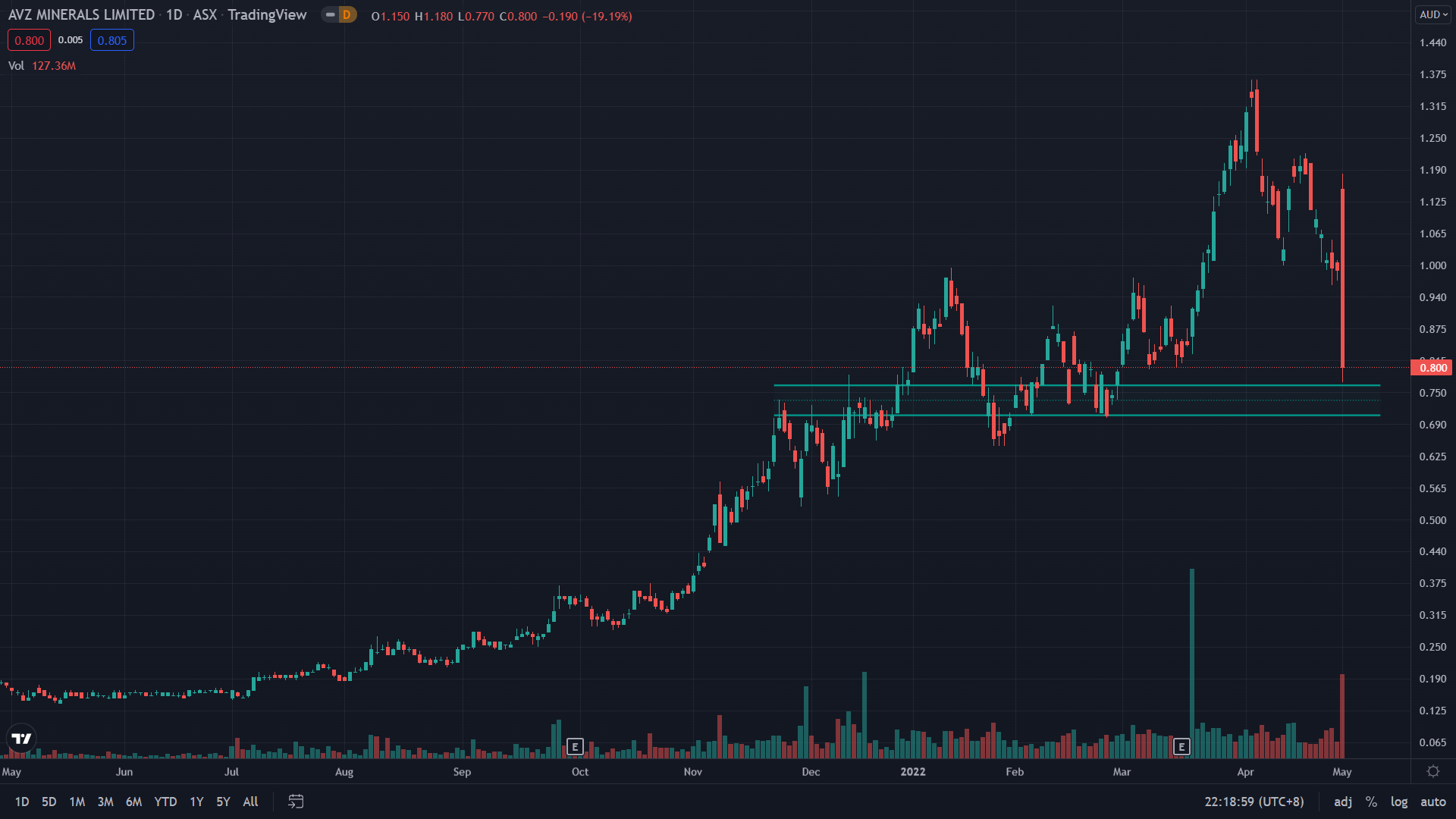Click the red 0.800 sell button
The height and width of the screenshot is (819, 1456).
pos(30,40)
